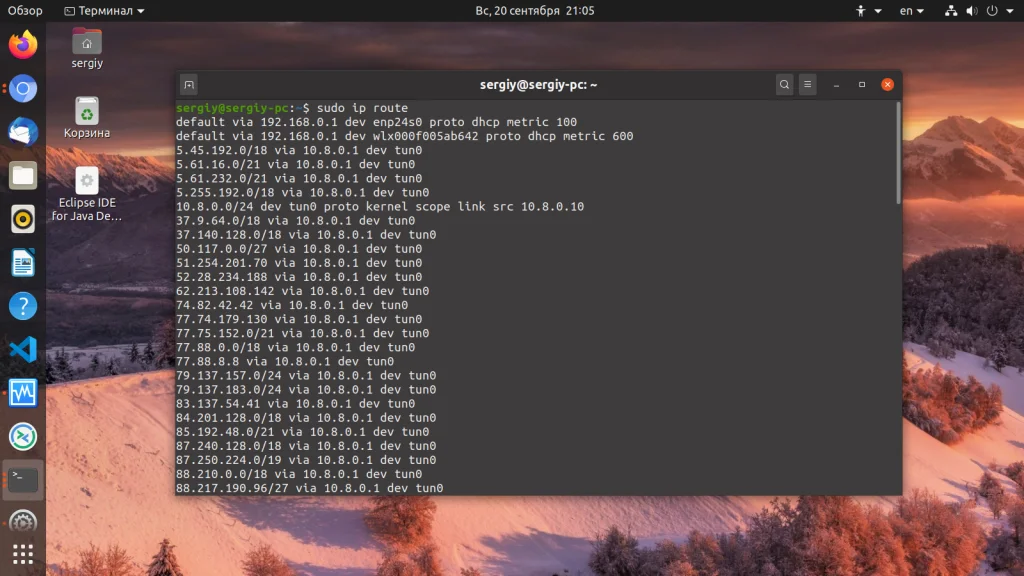The image size is (1024, 576).
Task: Maximize the terminal window
Action: [x=862, y=84]
